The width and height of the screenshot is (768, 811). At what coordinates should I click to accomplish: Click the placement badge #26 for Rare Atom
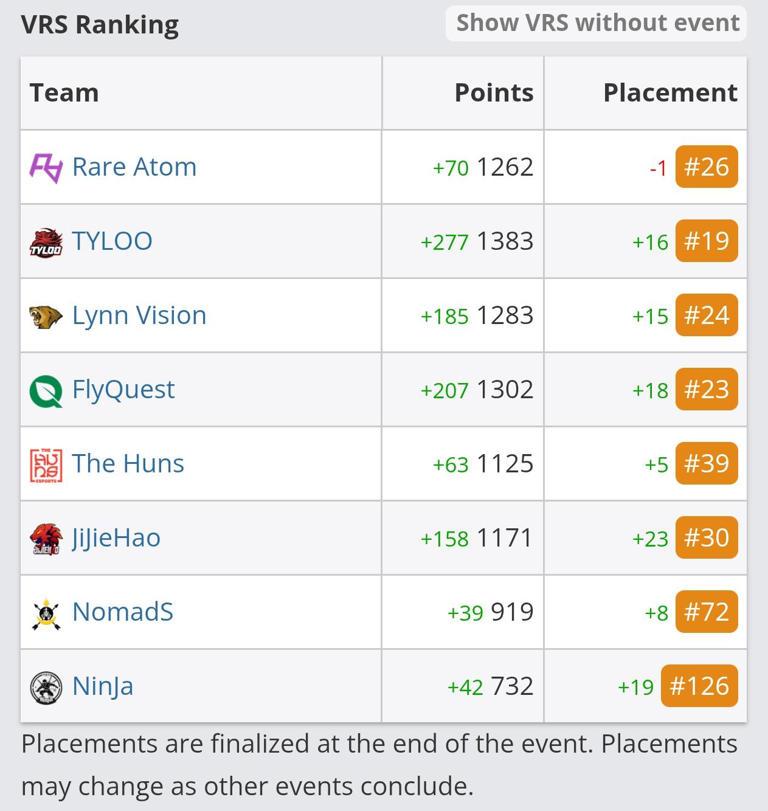click(x=704, y=167)
